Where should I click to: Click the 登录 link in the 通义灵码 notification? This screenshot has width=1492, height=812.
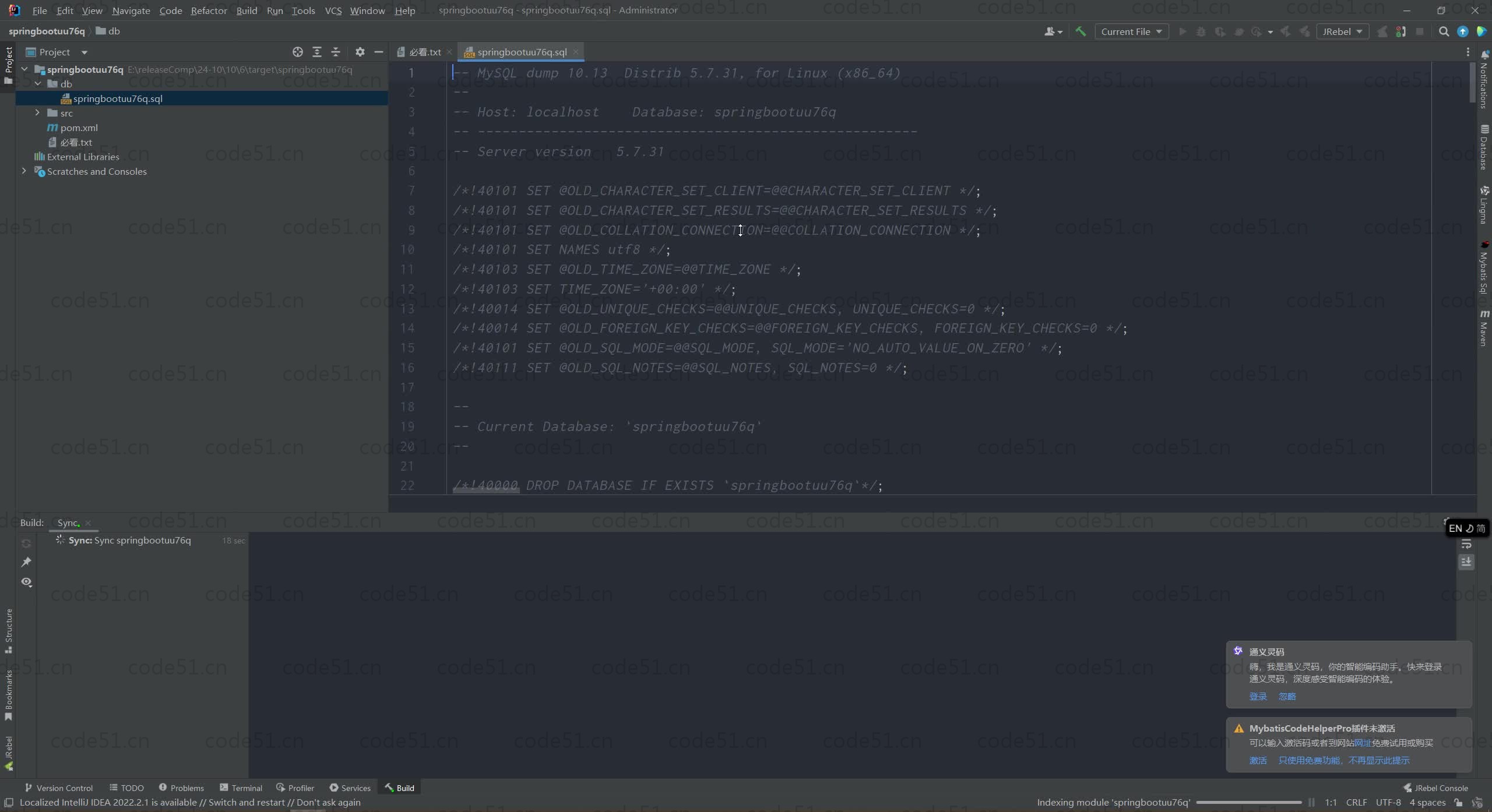[x=1258, y=697]
